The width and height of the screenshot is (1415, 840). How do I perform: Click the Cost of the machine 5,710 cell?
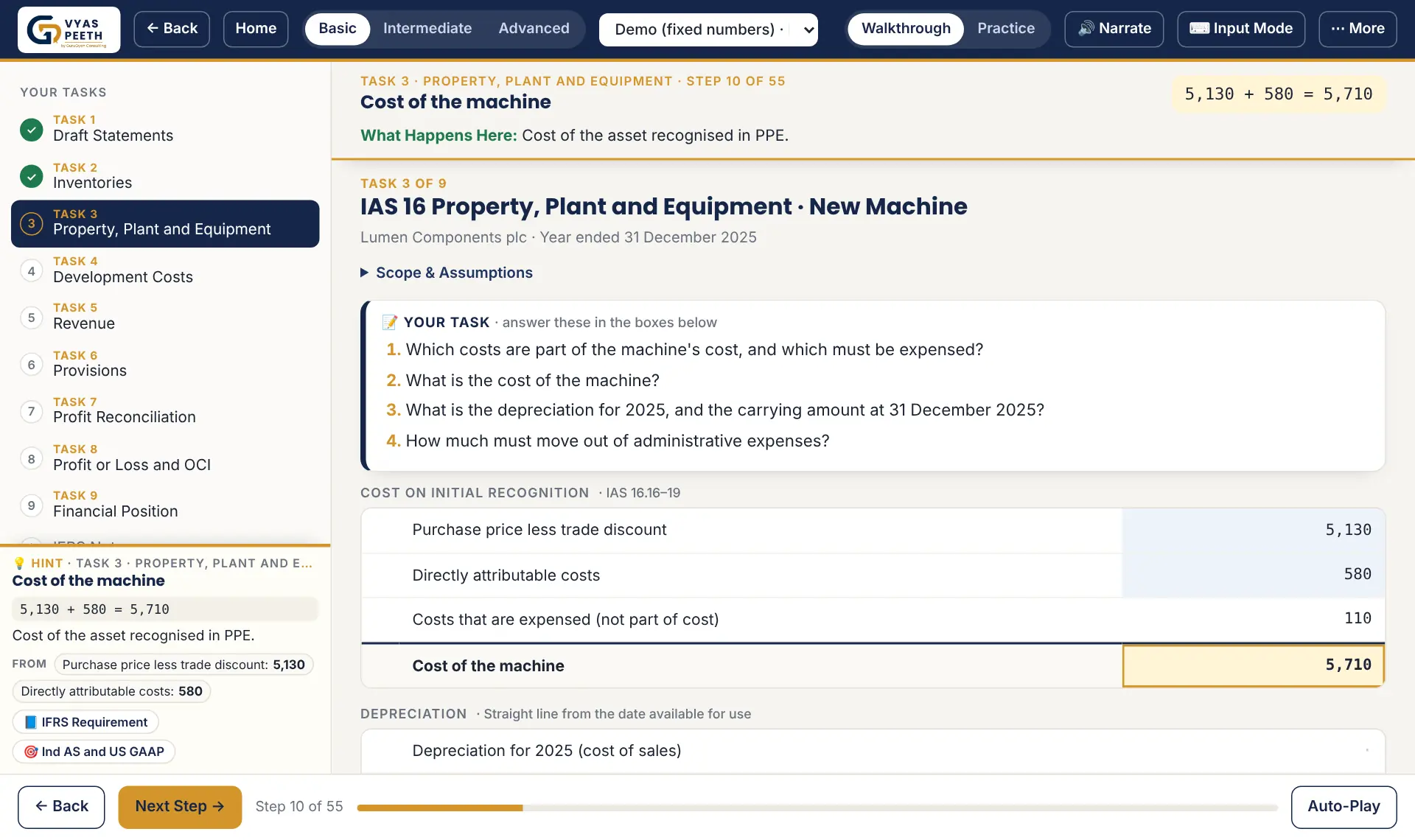[1253, 665]
